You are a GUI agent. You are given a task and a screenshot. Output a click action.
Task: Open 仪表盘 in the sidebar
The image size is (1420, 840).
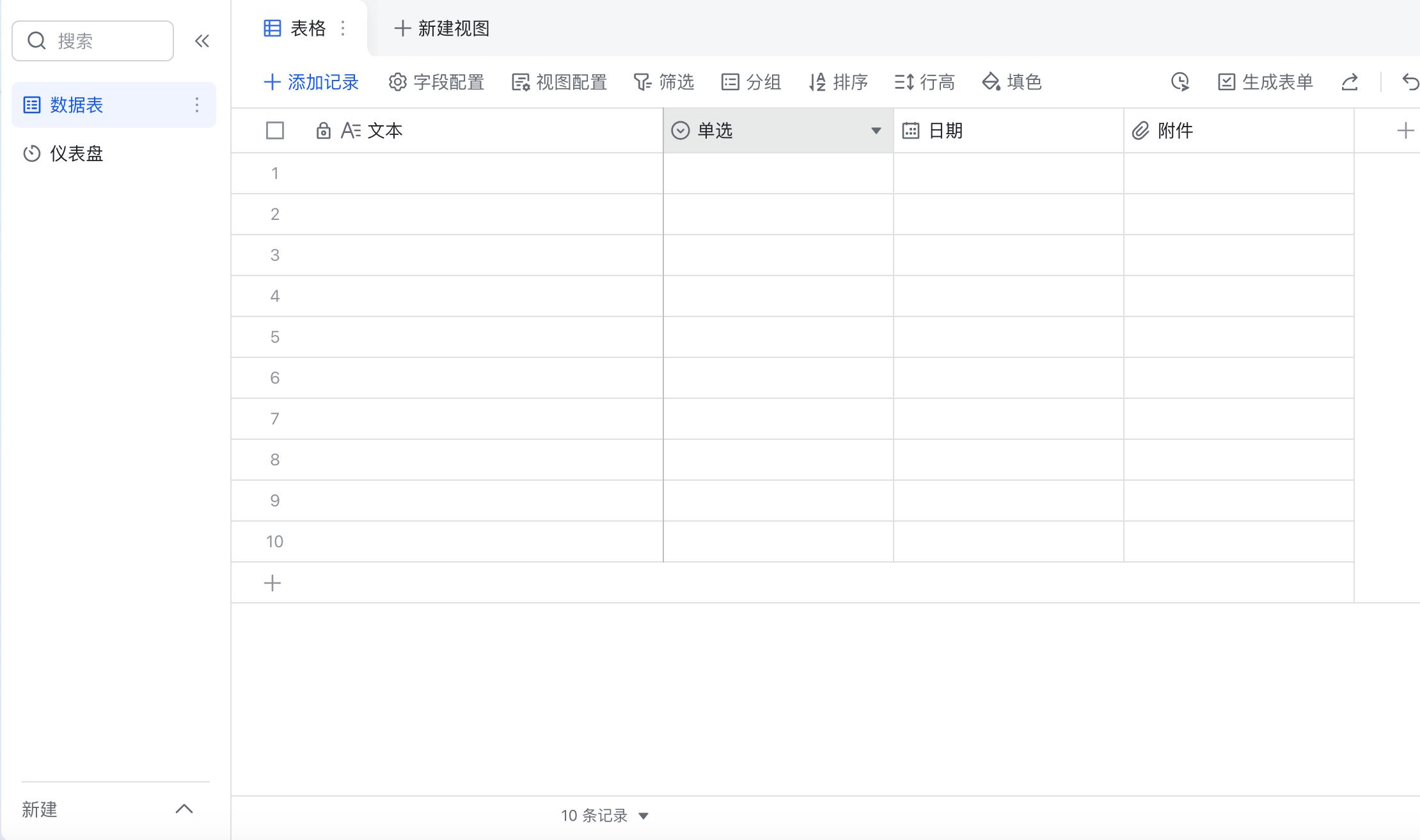pos(77,153)
